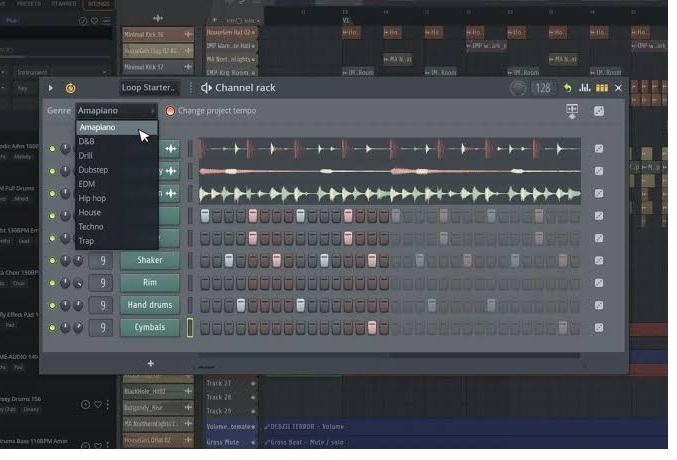Play the Channel rack pattern

(51, 88)
